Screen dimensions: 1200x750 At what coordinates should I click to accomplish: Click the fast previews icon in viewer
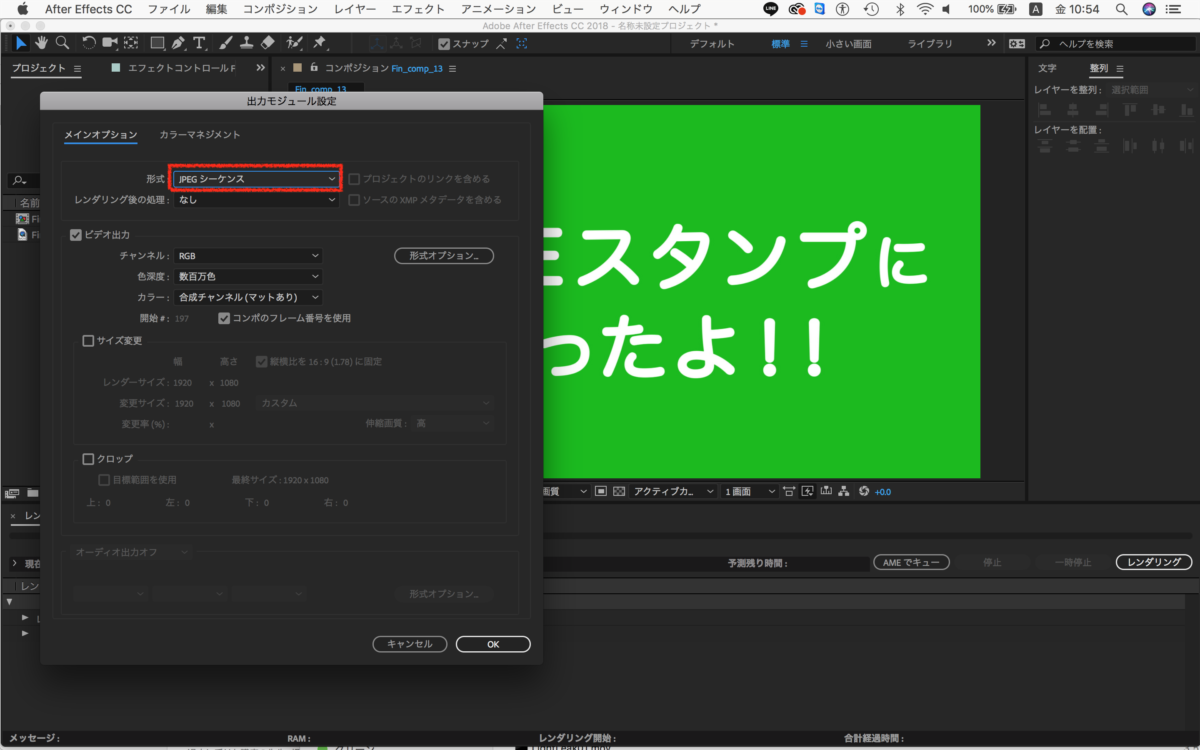[807, 491]
